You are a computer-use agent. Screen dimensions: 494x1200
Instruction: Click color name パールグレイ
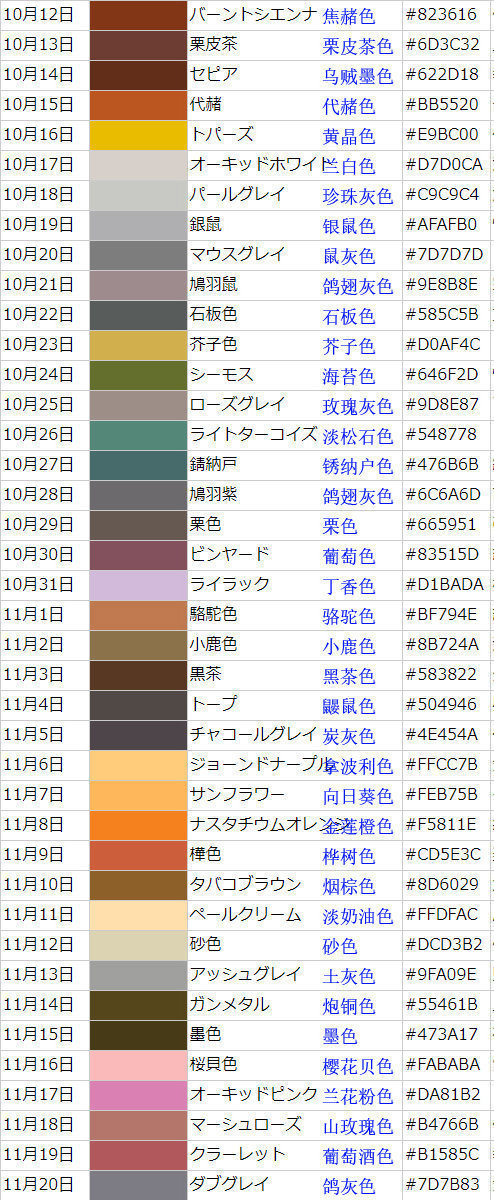[x=238, y=194]
